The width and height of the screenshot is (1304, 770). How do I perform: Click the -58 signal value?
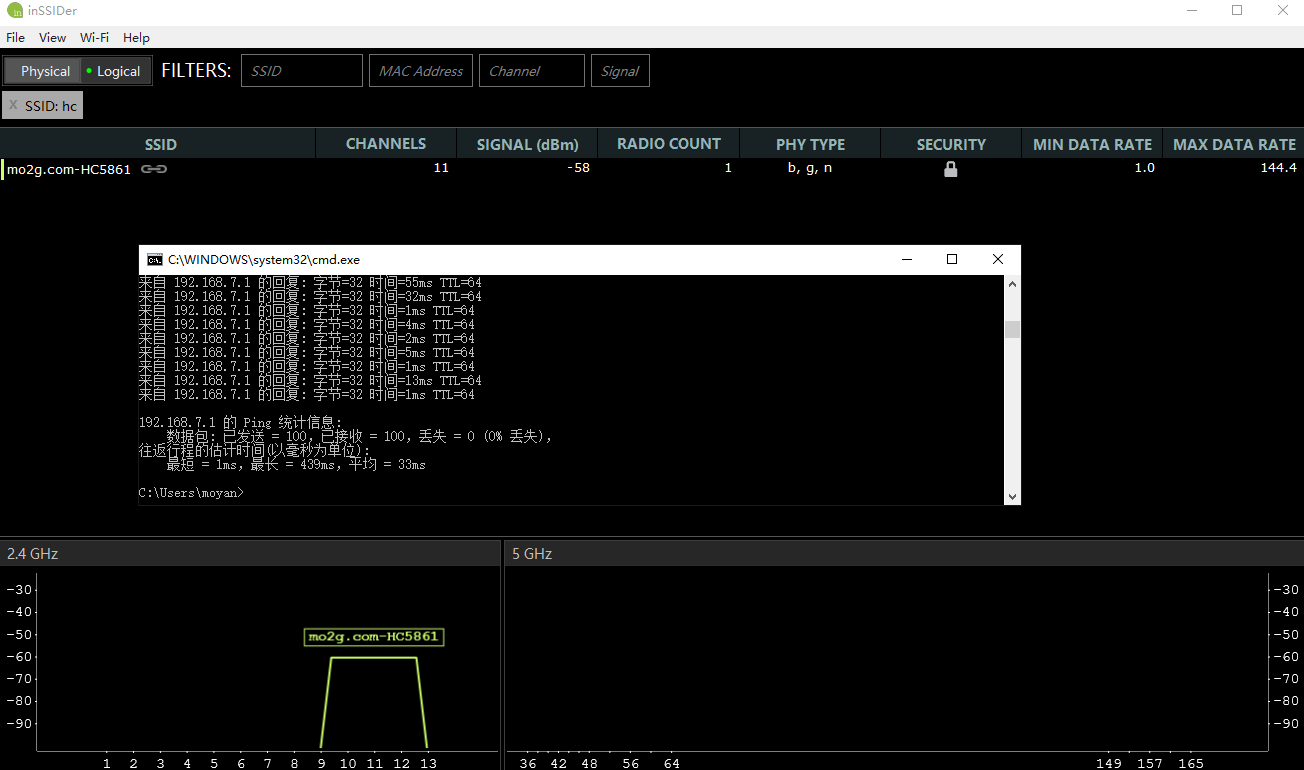click(x=578, y=168)
